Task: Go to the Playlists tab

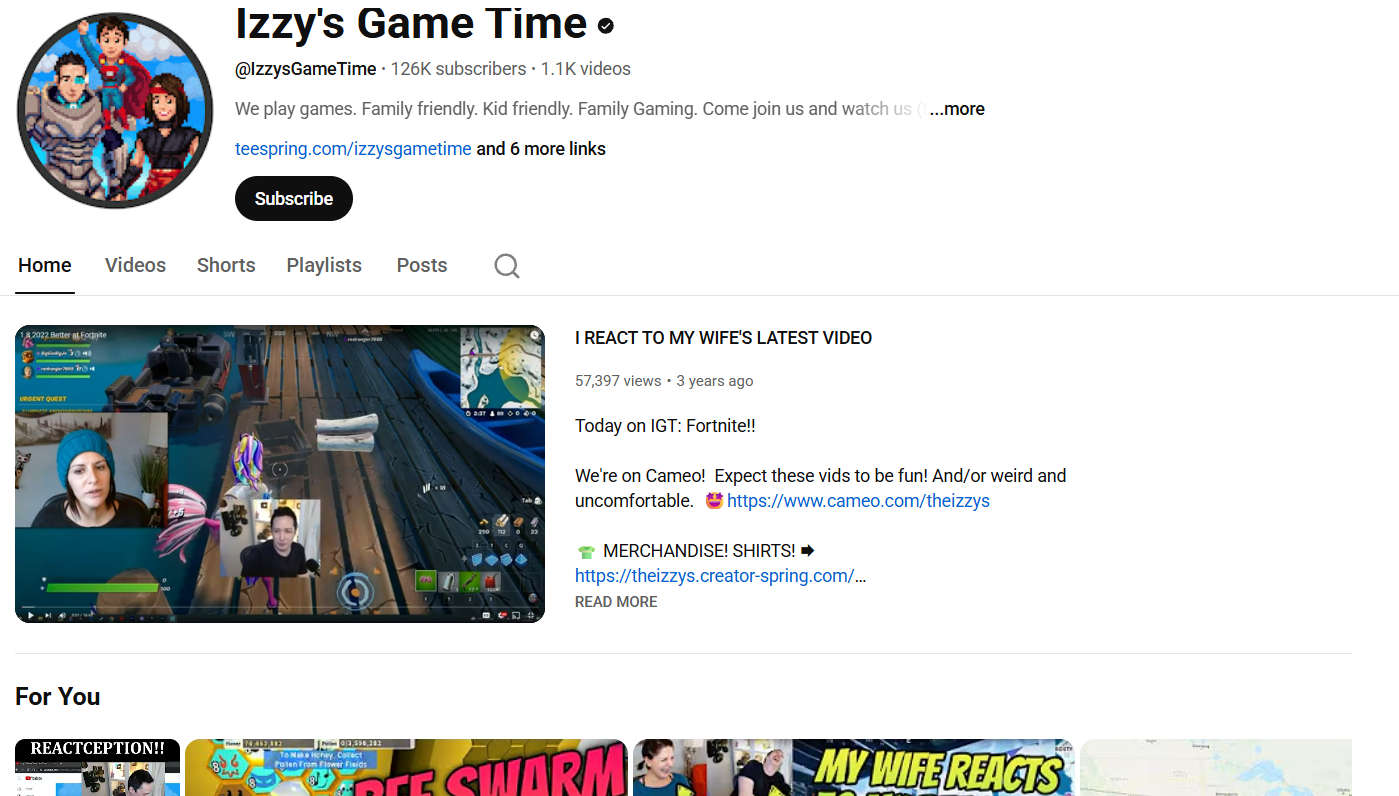Action: click(x=324, y=265)
